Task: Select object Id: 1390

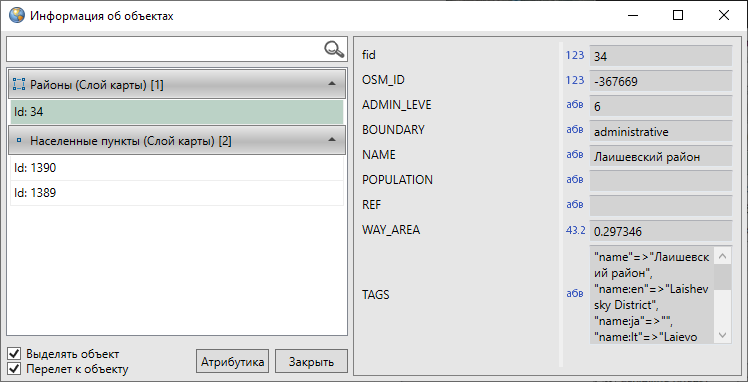Action: (x=177, y=168)
